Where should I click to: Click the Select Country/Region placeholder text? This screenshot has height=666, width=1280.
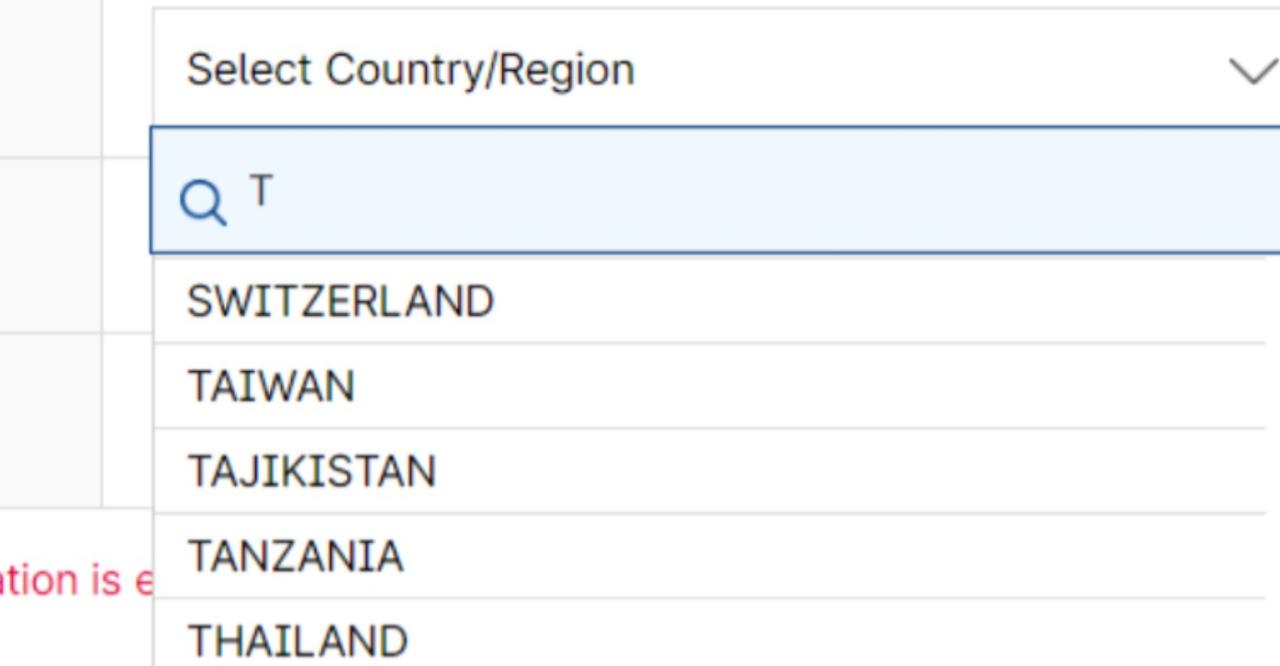coord(410,70)
